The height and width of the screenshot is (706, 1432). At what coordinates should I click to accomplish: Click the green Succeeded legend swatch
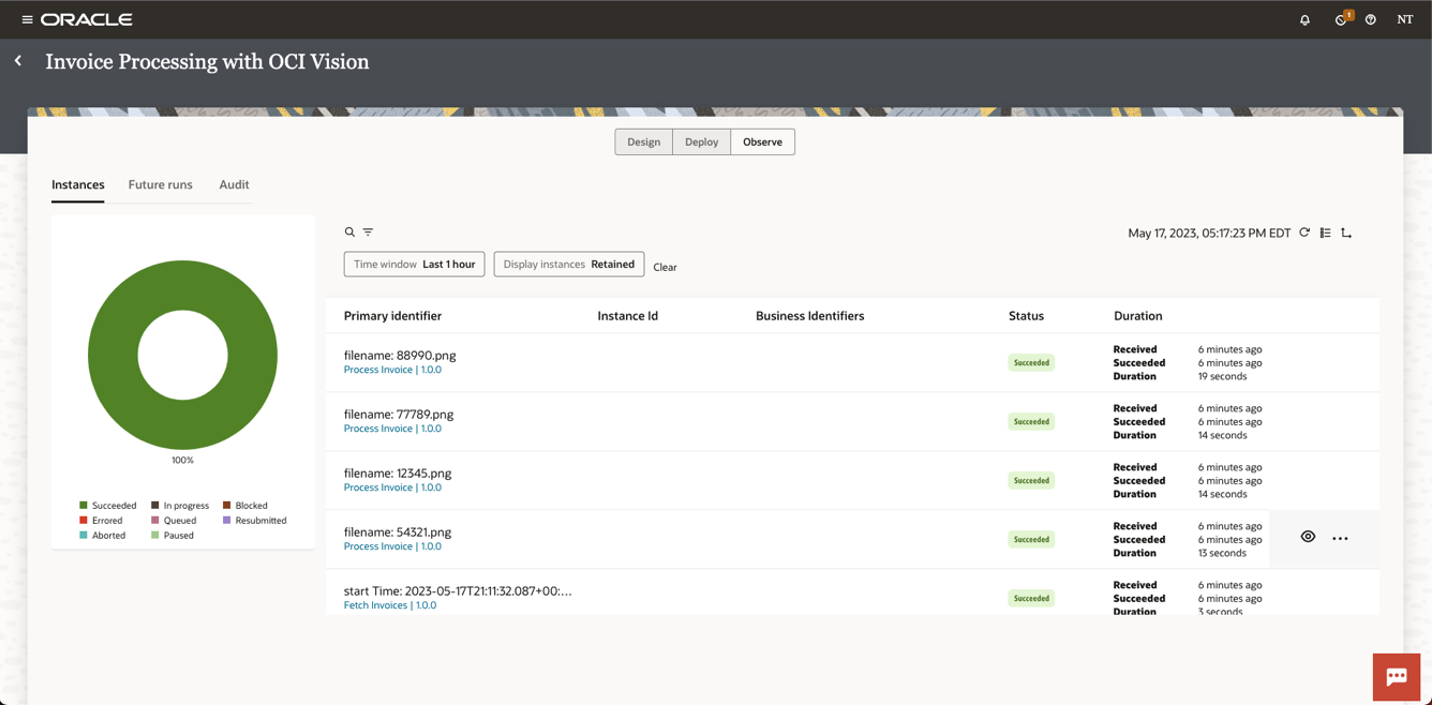tap(84, 506)
